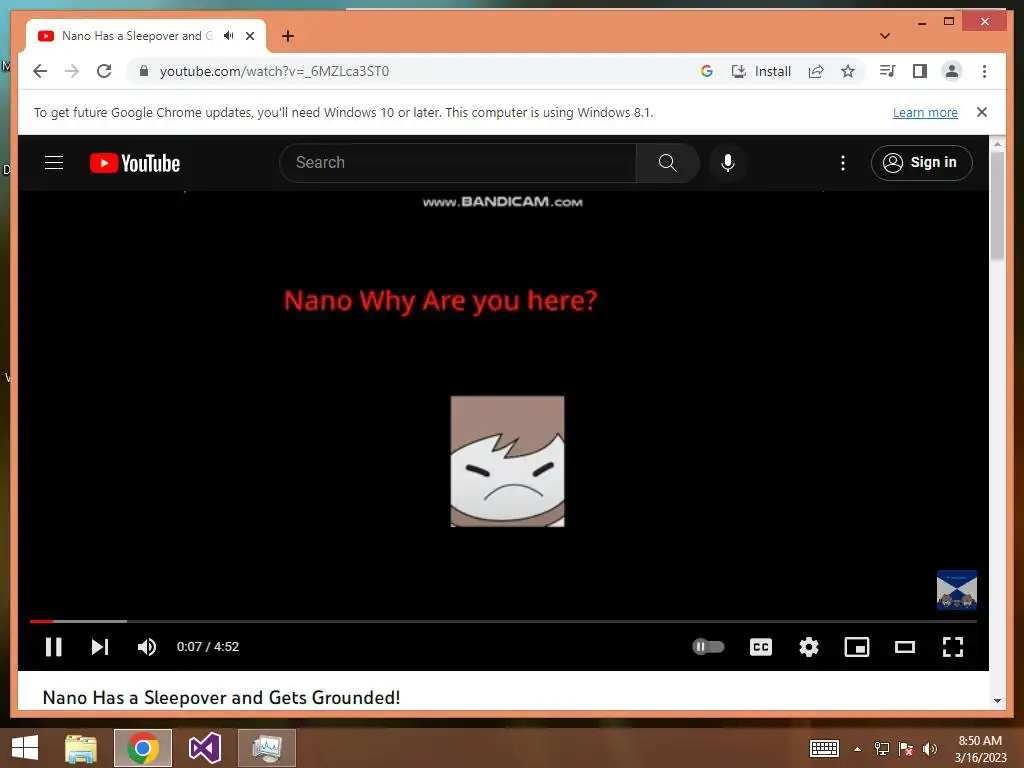Image resolution: width=1024 pixels, height=768 pixels.
Task: Open Chrome side panel
Action: pos(920,71)
